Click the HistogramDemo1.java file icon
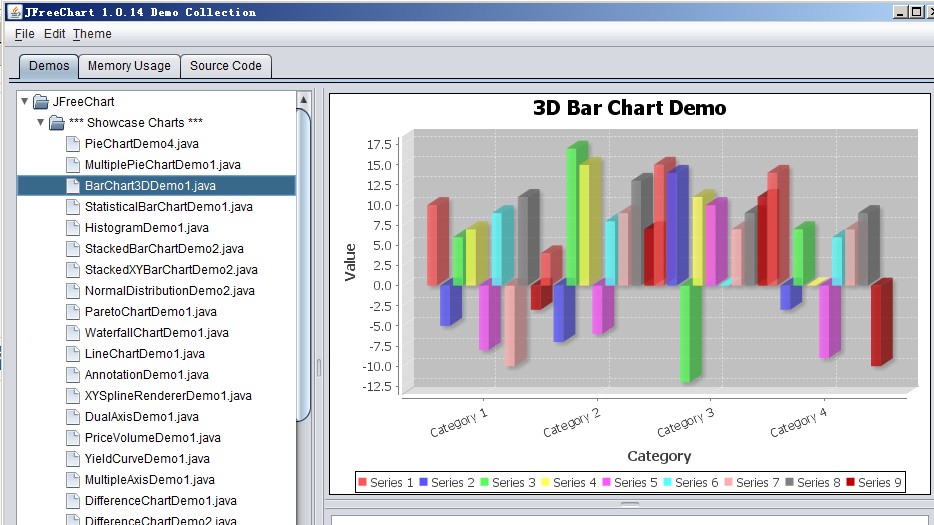 tap(73, 228)
